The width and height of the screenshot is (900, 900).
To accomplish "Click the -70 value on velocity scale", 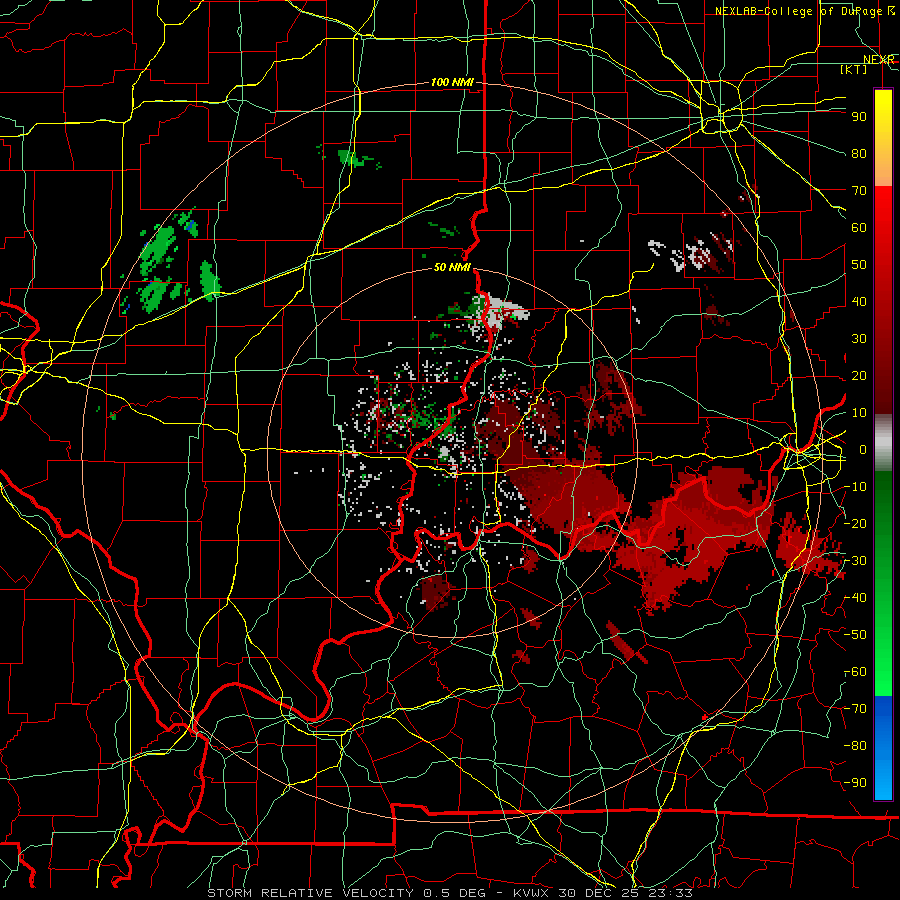I will pyautogui.click(x=855, y=708).
